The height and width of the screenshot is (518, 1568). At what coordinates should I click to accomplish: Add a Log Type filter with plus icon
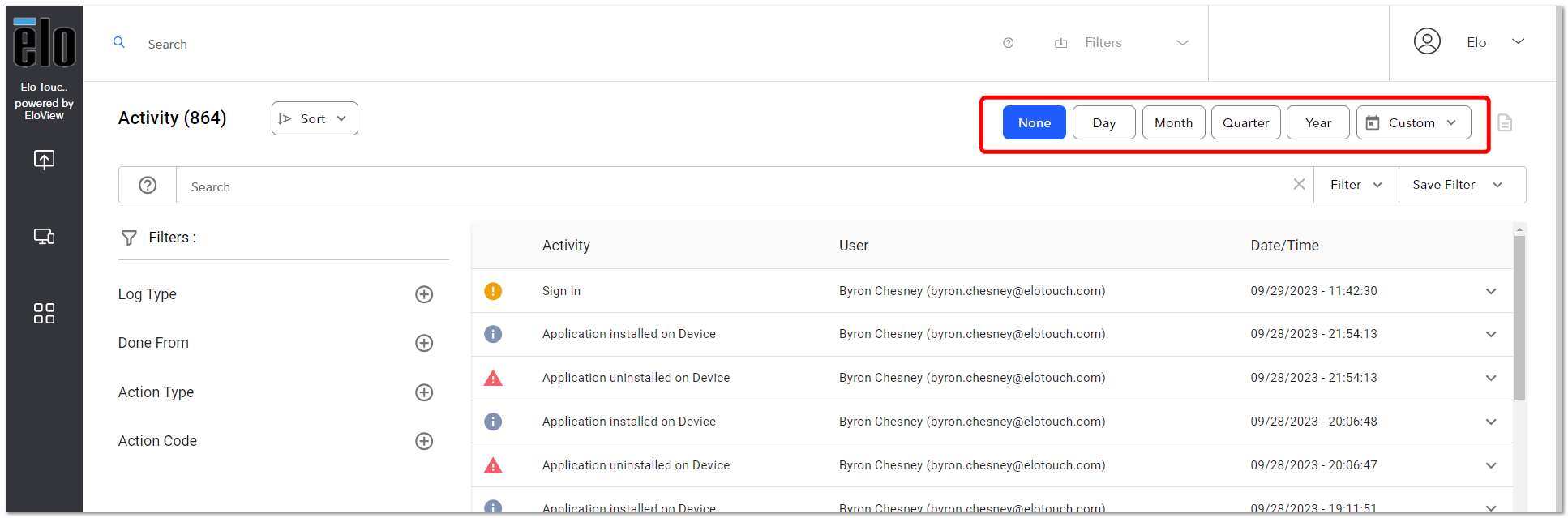[424, 294]
